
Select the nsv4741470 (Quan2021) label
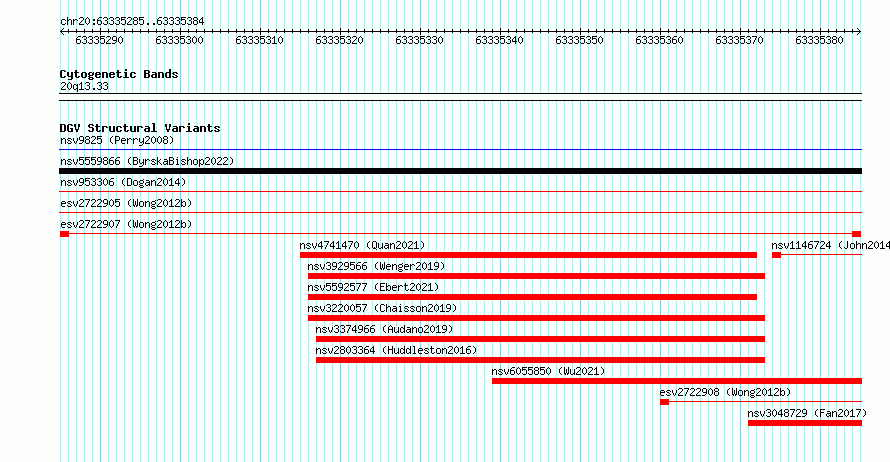[x=362, y=245]
